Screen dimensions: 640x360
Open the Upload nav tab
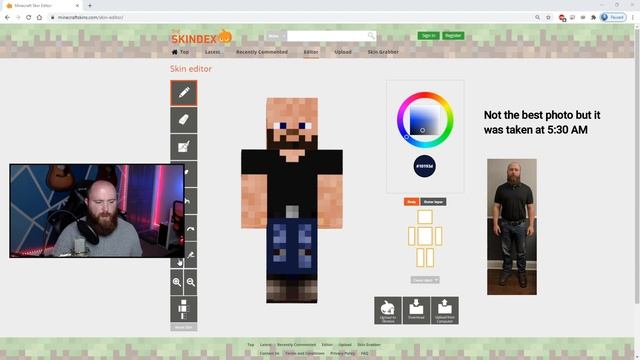[x=343, y=52]
